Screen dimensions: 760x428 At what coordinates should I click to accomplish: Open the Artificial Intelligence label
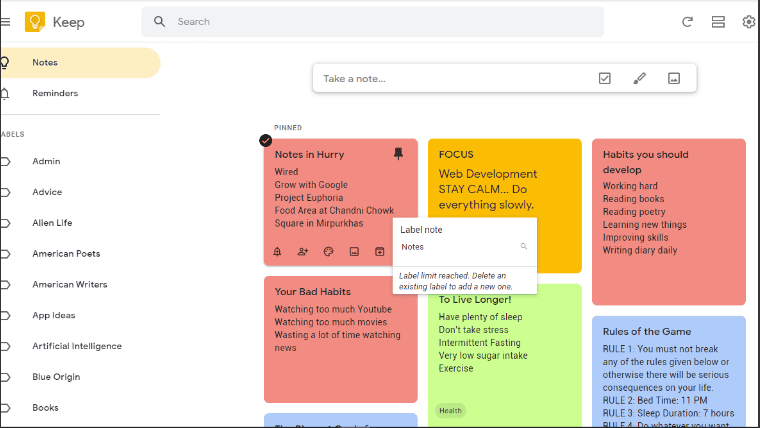click(x=77, y=346)
